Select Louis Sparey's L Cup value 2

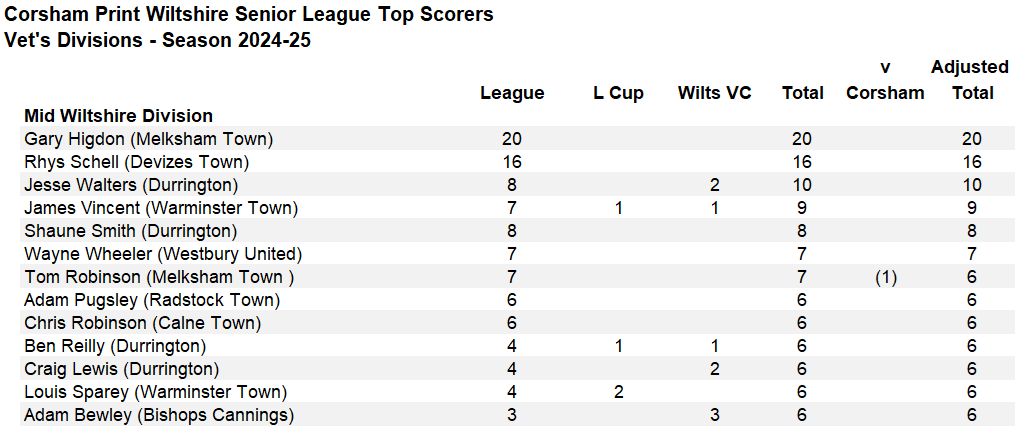point(618,392)
